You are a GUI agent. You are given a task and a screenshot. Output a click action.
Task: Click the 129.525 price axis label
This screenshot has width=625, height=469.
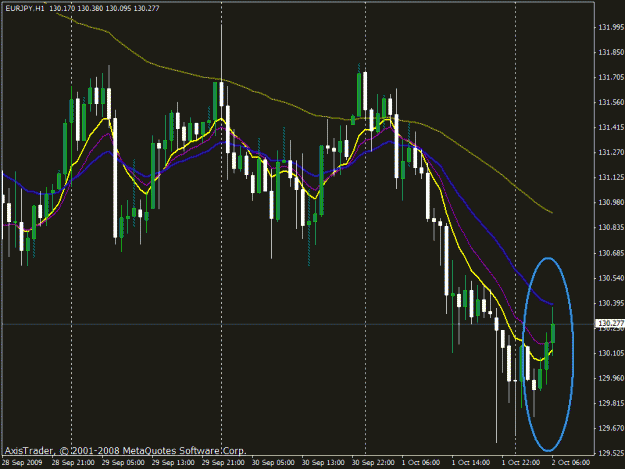click(611, 453)
